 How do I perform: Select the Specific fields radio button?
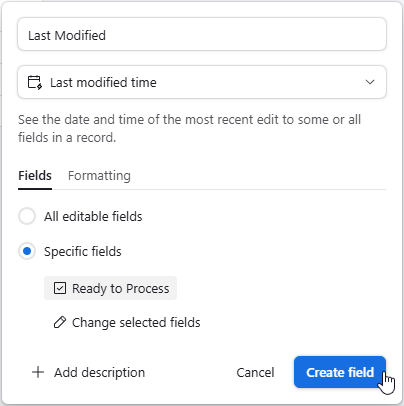tap(27, 251)
